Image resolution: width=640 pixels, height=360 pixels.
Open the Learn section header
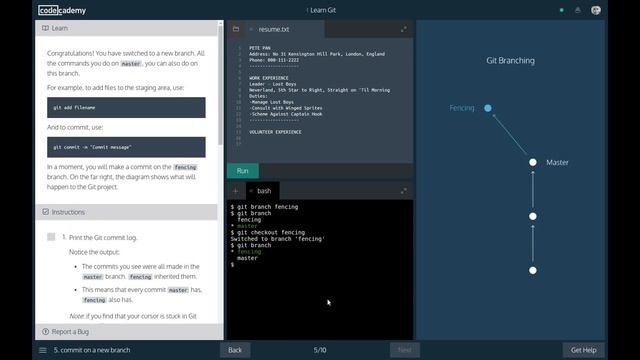(127, 28)
